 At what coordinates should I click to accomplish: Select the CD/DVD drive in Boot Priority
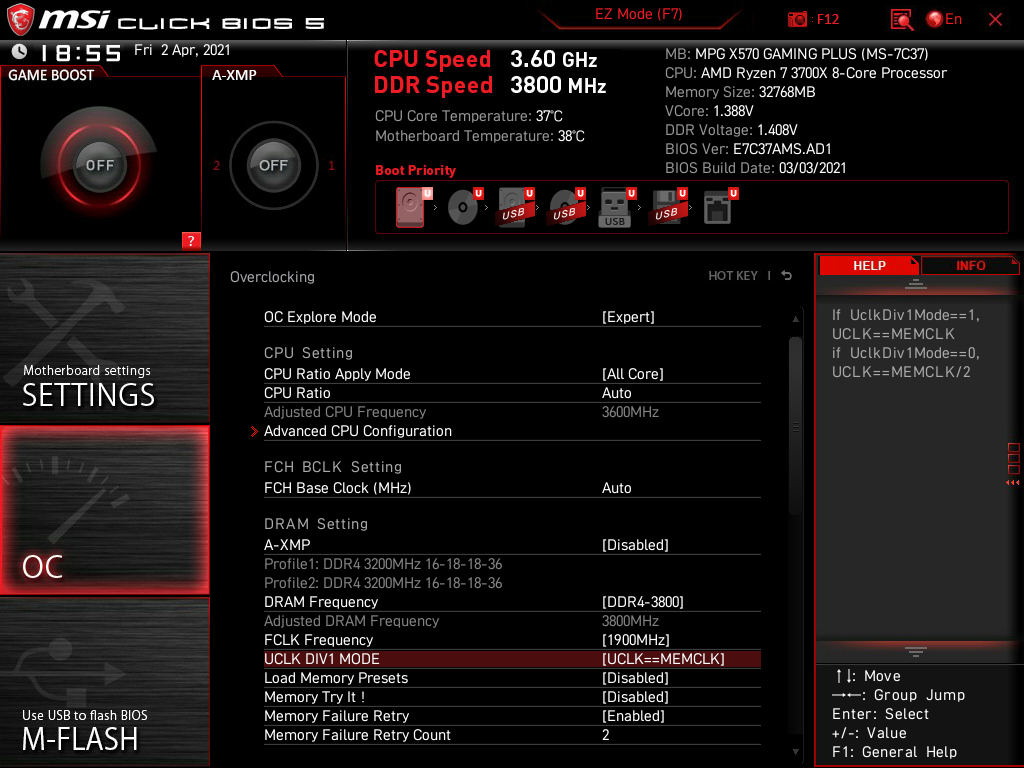click(462, 205)
